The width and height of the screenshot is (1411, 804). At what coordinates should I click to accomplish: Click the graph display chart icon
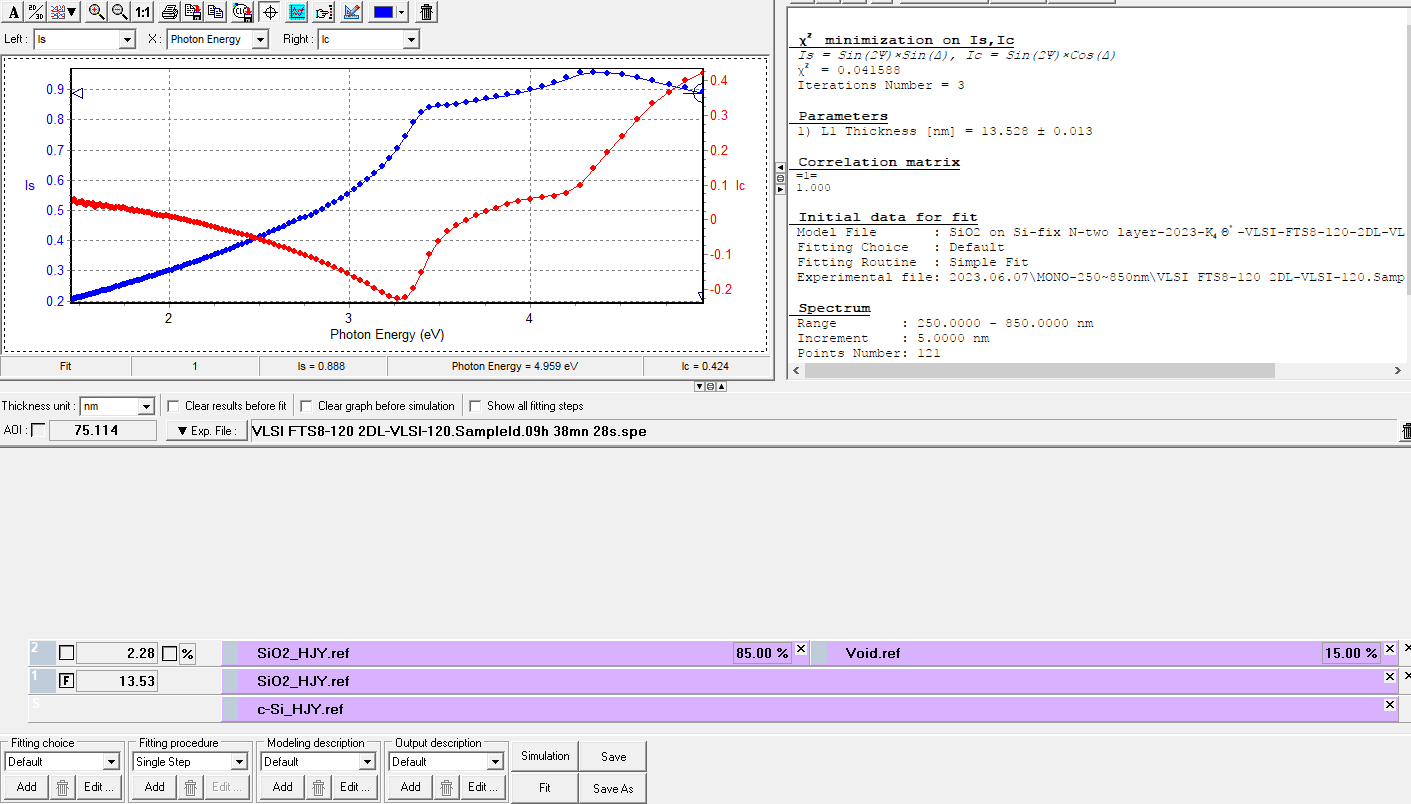[x=297, y=12]
